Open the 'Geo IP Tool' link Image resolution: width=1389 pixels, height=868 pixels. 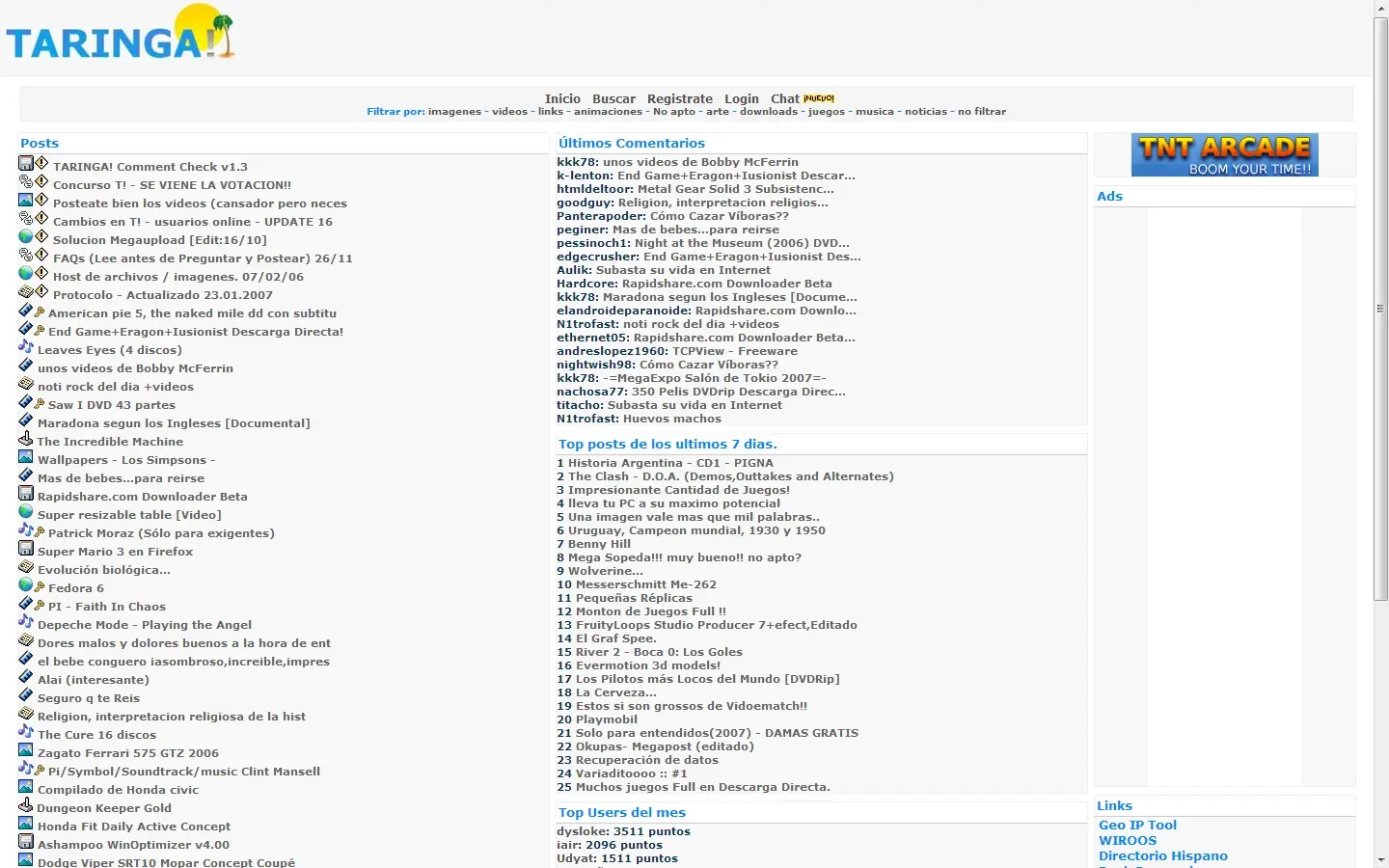point(1137,826)
